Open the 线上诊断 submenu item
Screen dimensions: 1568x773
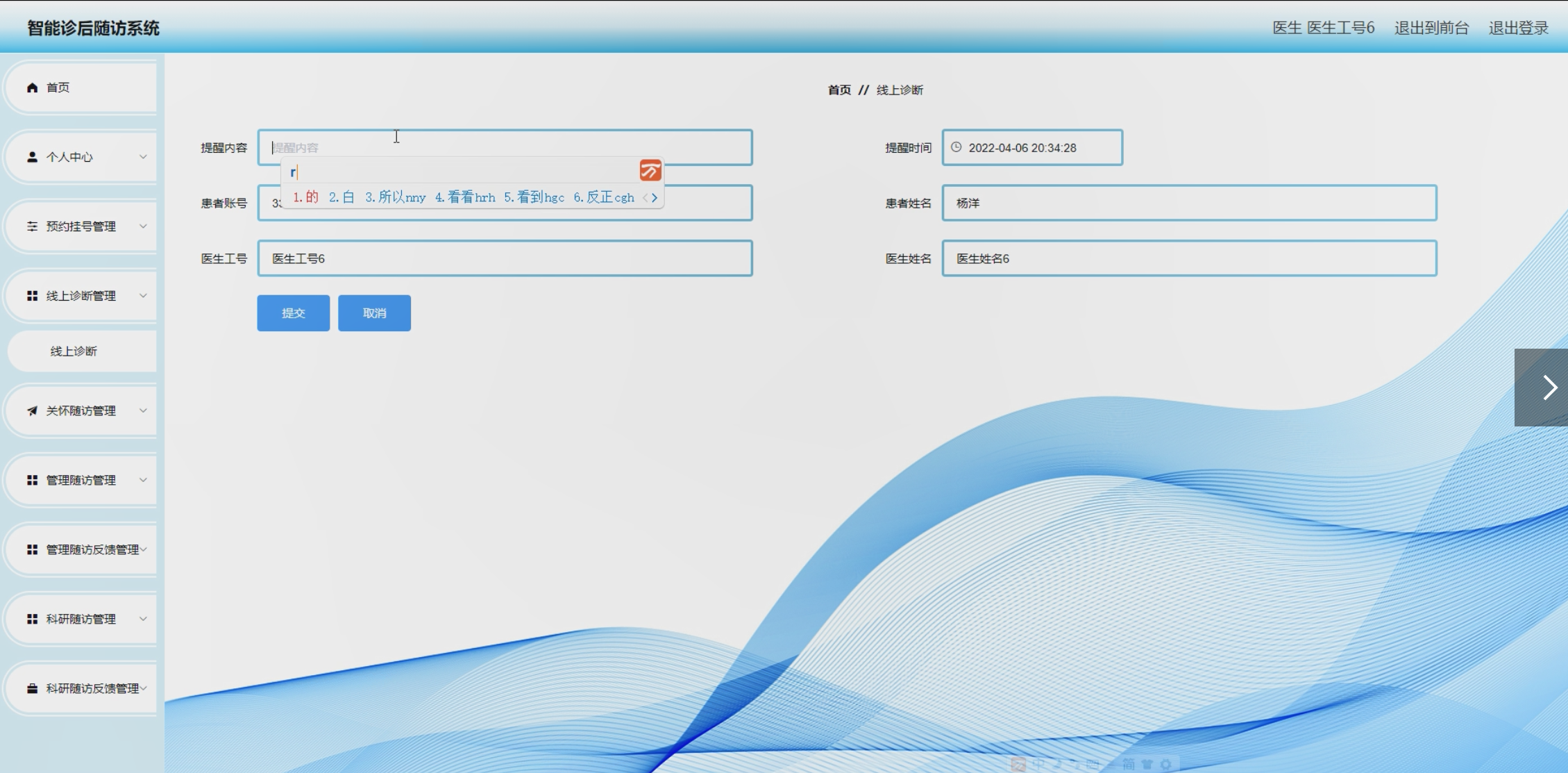74,351
